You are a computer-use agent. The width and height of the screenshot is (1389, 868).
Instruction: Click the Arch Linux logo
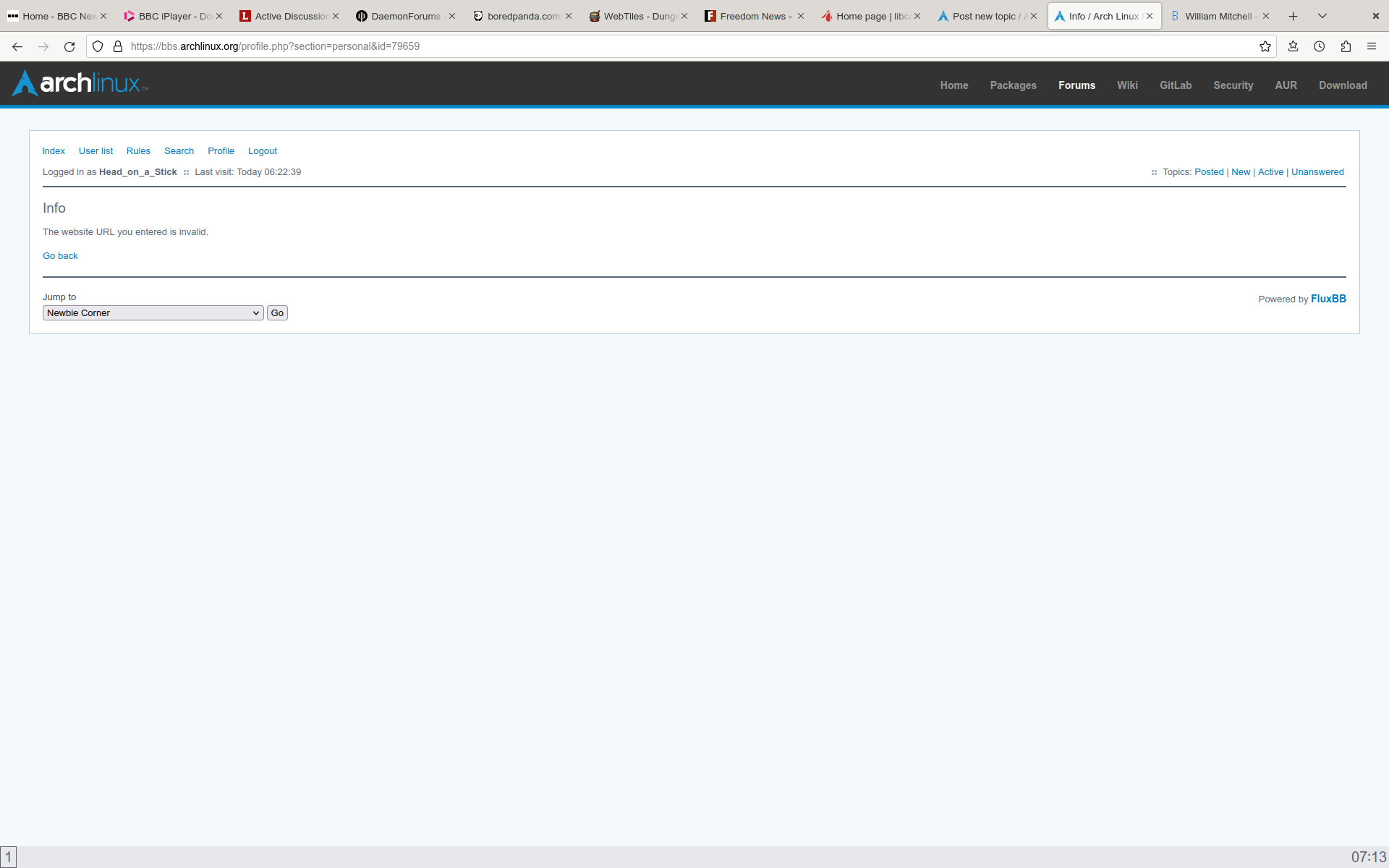pyautogui.click(x=80, y=83)
